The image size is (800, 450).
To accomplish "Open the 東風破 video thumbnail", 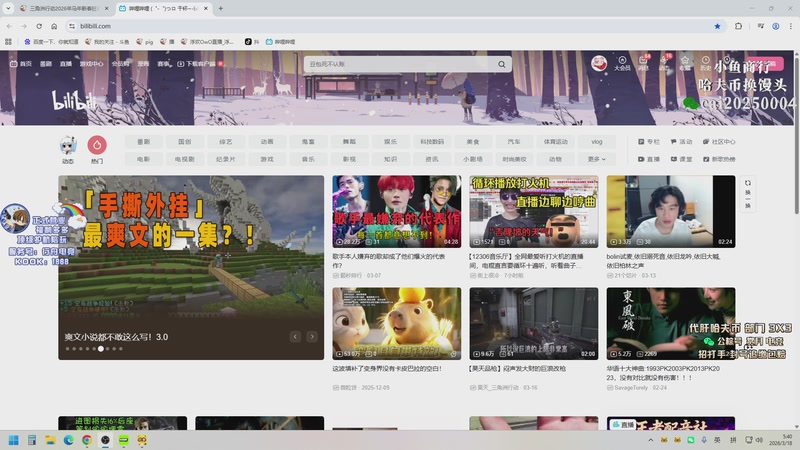I will pyautogui.click(x=671, y=323).
